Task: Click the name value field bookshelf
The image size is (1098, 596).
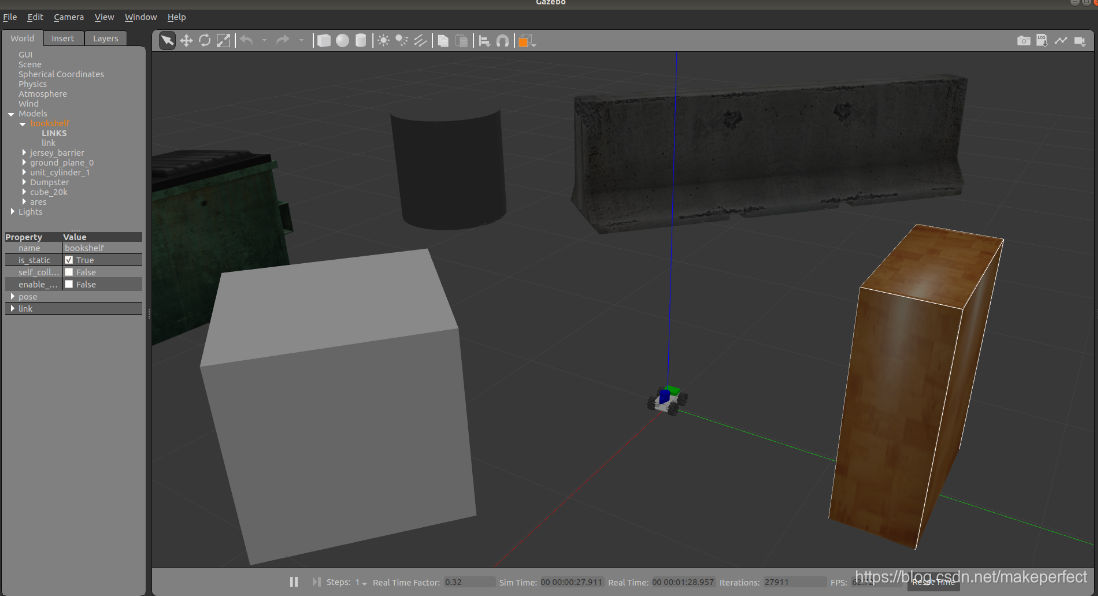Action: 102,248
